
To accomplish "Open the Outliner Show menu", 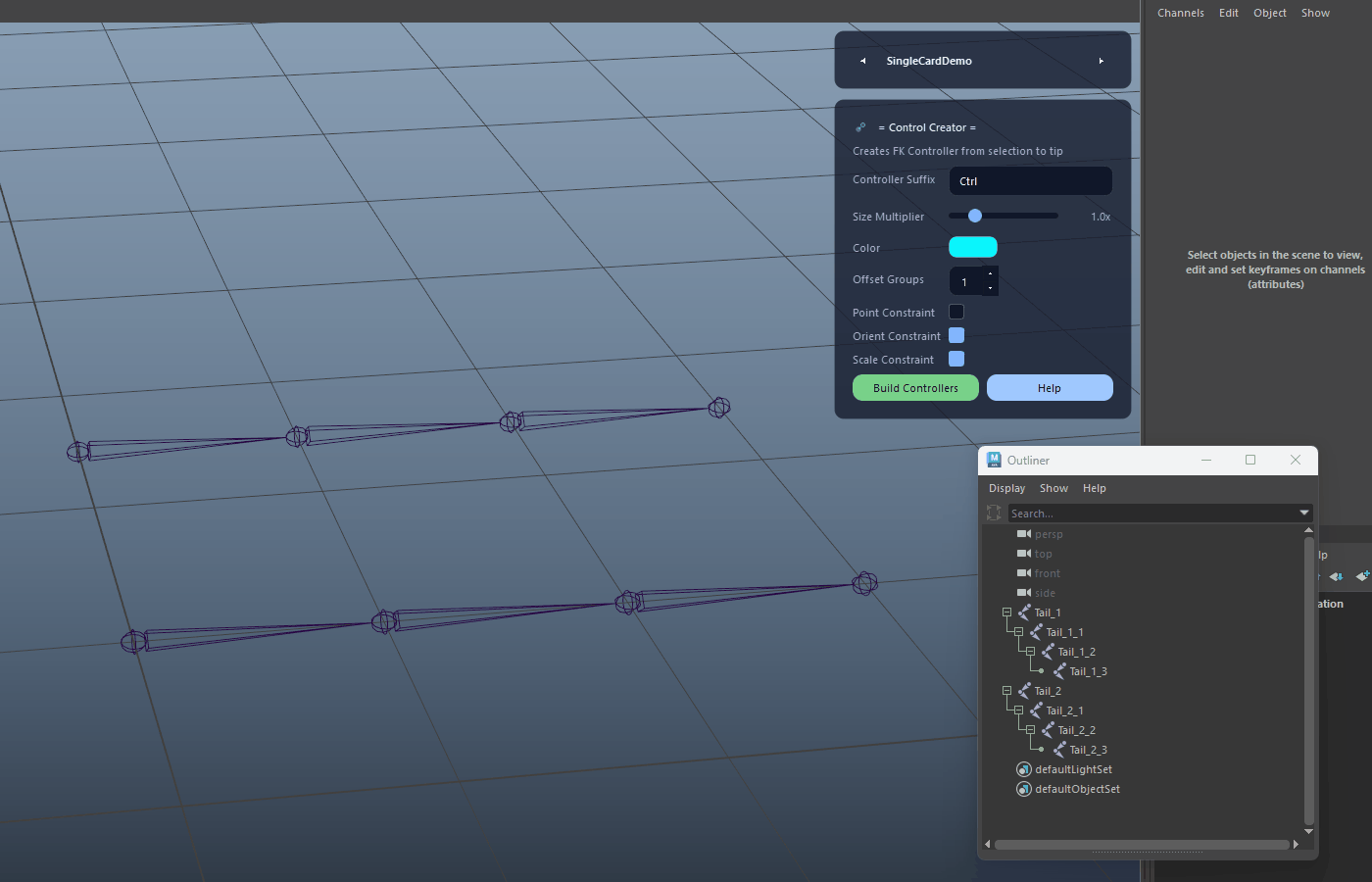I will 1053,488.
